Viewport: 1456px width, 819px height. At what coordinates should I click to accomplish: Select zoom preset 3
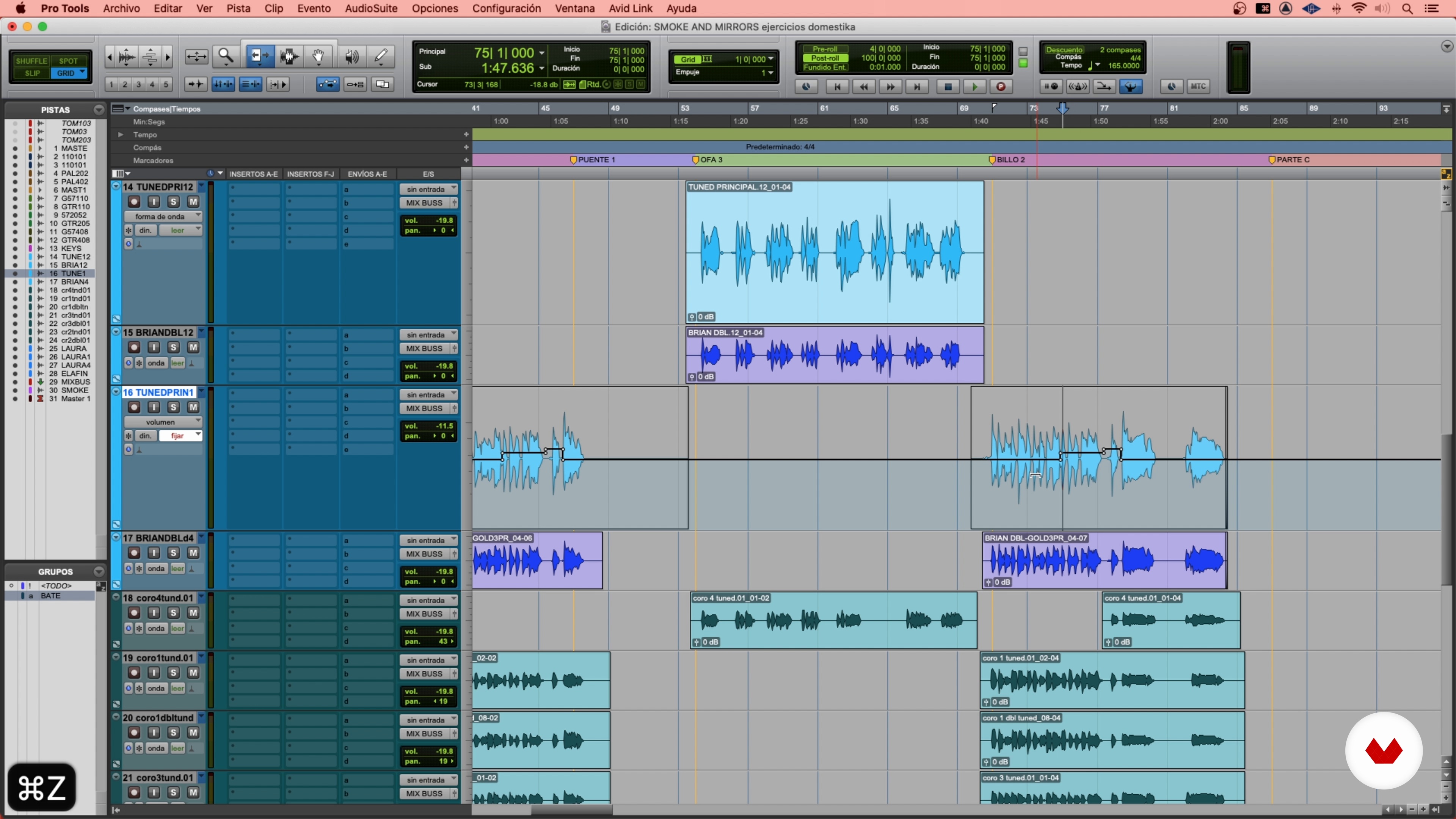138,84
